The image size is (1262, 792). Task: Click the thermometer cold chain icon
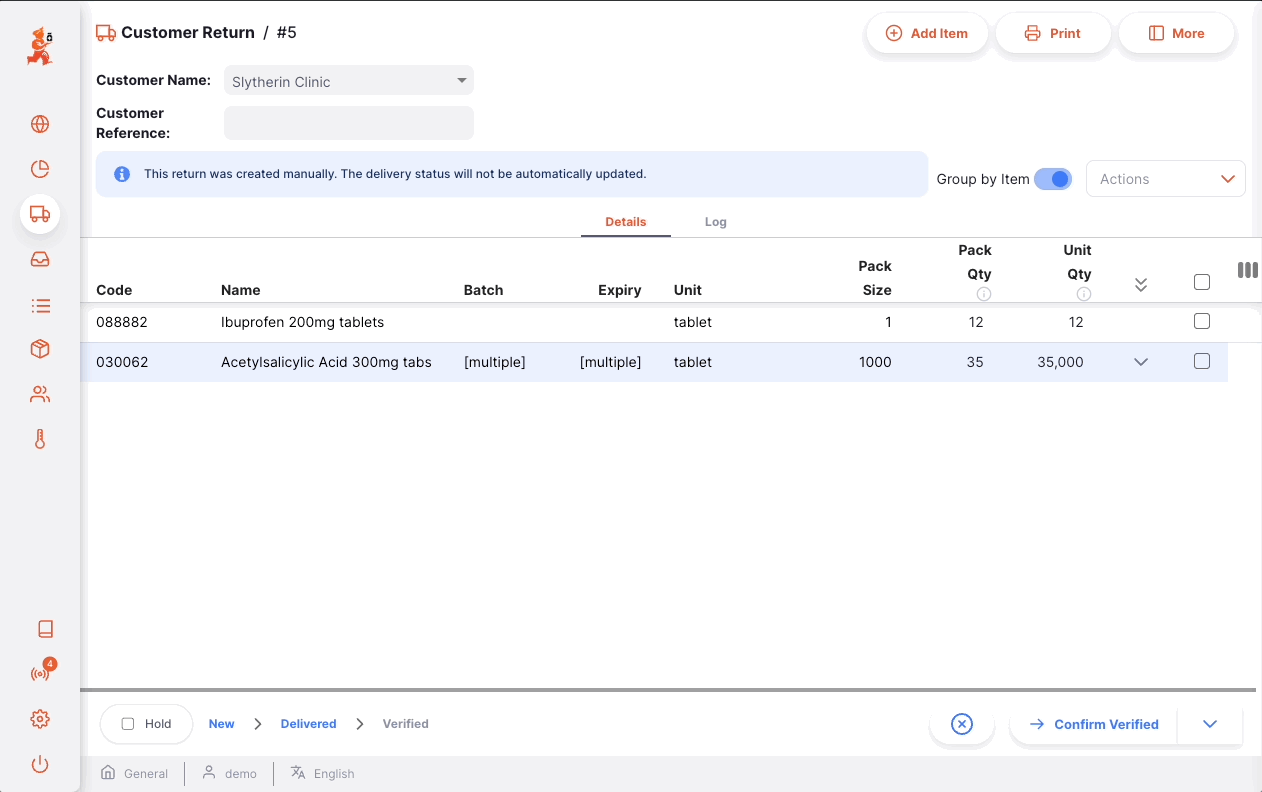click(40, 439)
